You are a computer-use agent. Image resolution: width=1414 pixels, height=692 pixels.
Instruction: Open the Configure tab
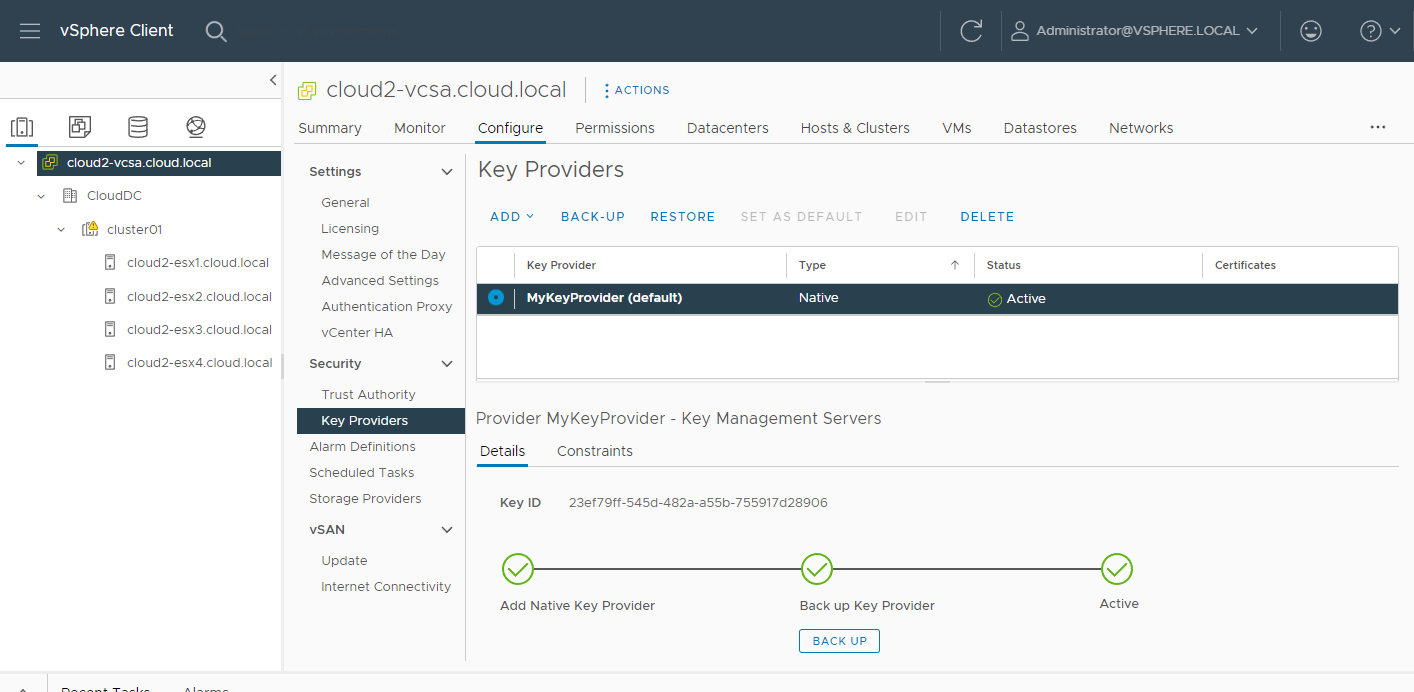tap(510, 128)
